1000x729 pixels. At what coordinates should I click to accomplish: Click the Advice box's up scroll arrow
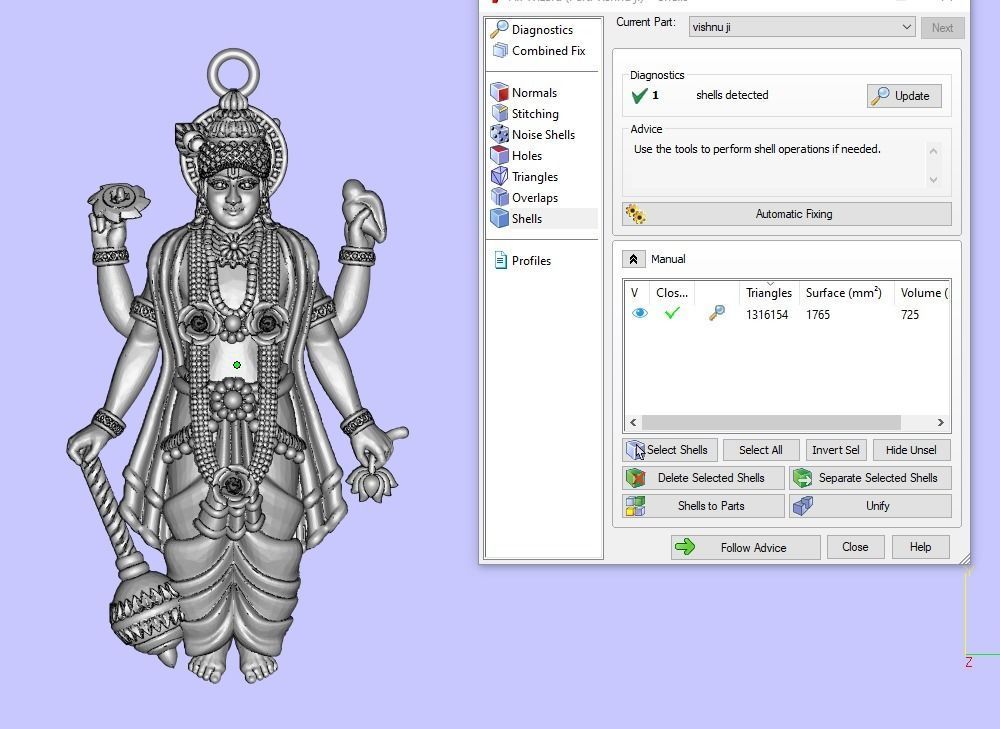pos(933,151)
